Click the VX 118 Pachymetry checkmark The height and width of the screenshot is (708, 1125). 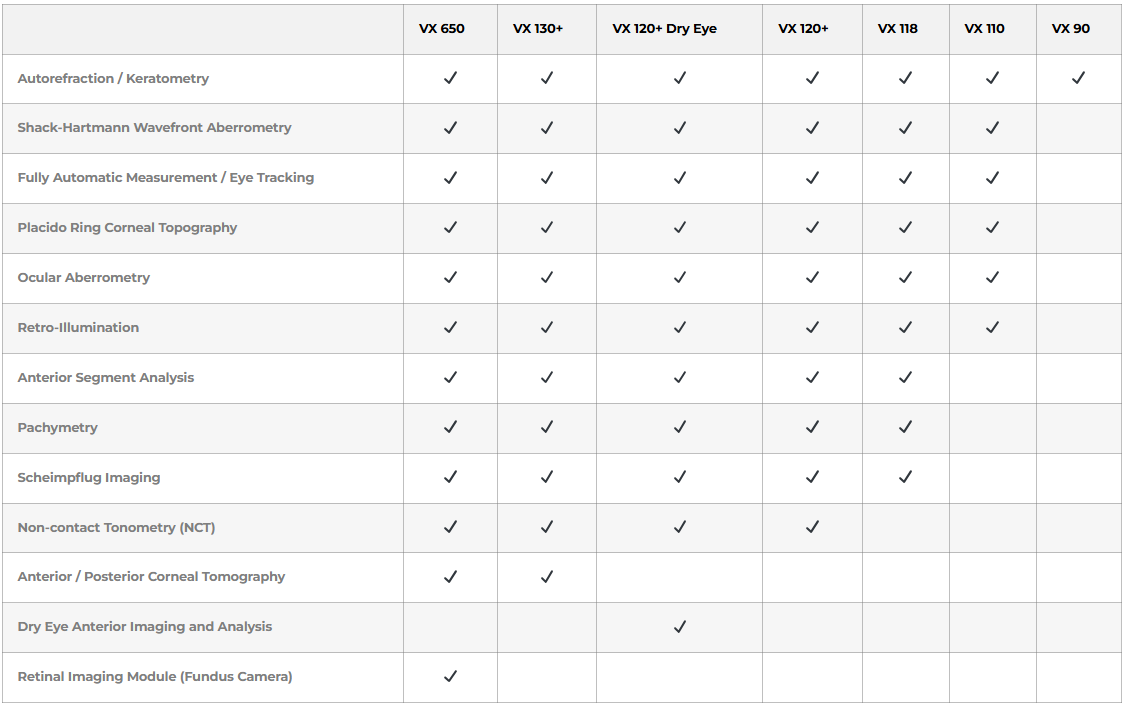click(x=905, y=427)
